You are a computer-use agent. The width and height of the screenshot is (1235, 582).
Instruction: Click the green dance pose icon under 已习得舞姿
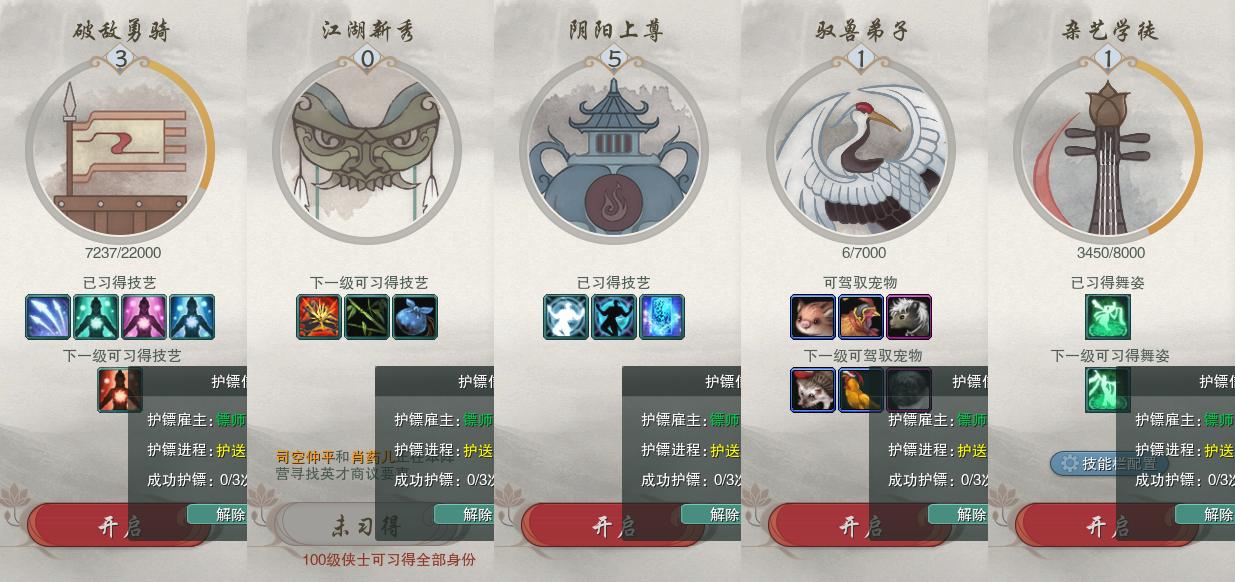tap(1108, 317)
